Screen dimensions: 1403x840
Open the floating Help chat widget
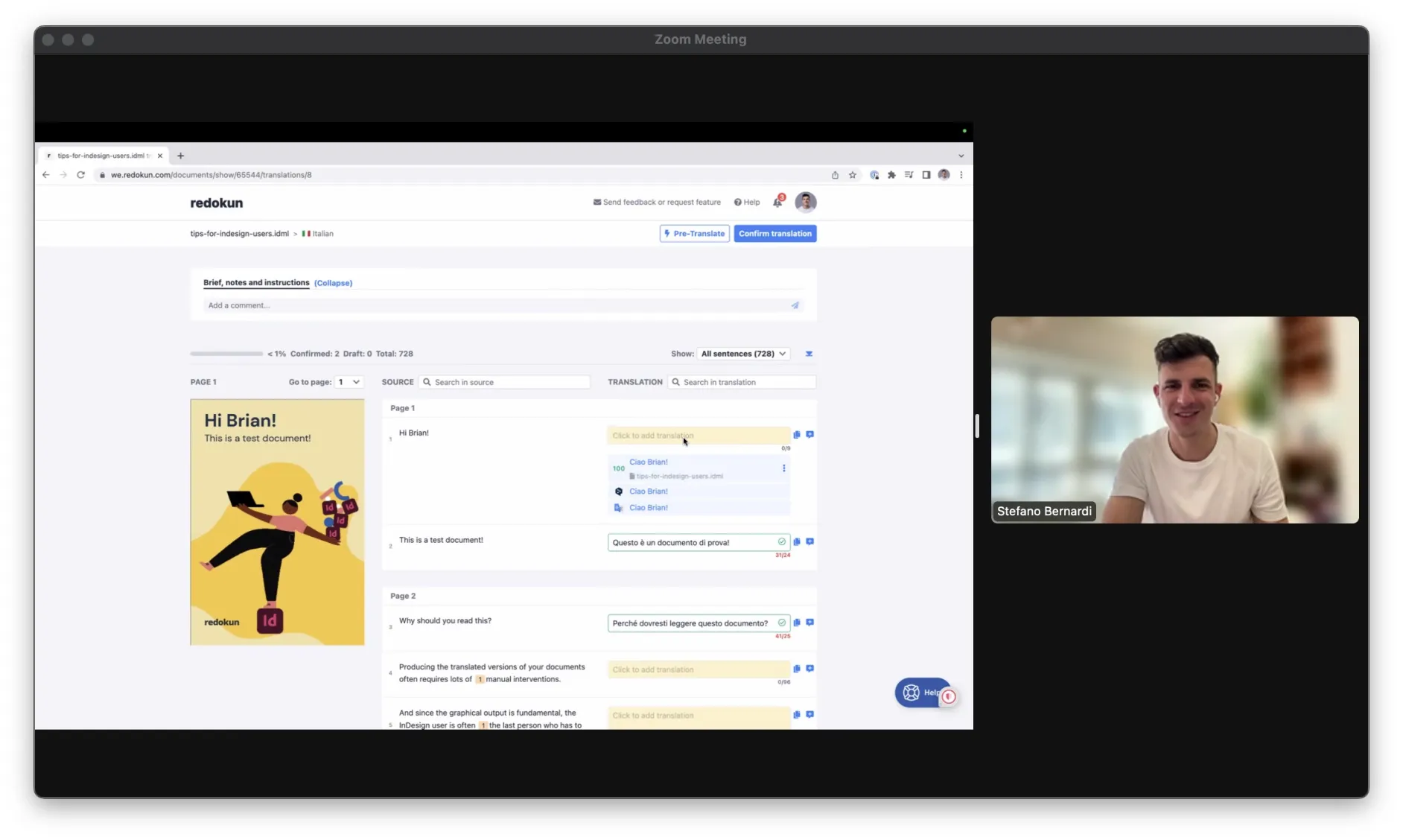click(923, 693)
